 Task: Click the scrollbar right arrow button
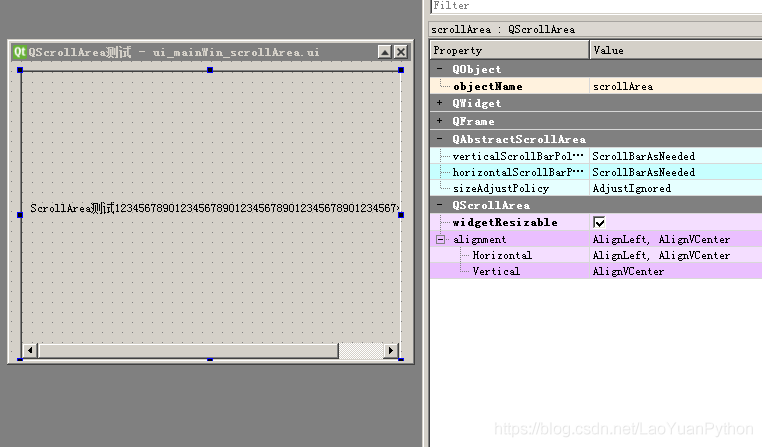(391, 350)
